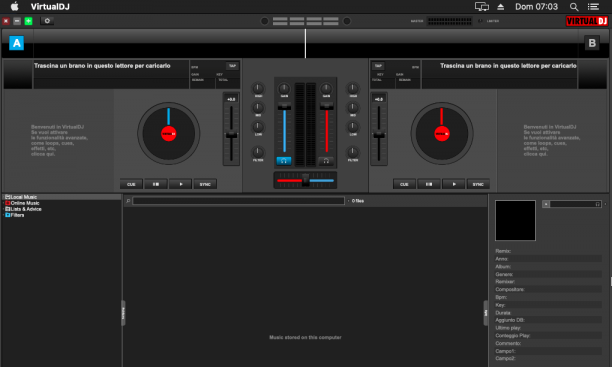
Task: Click the left deck turntable jog wheel
Action: 169,134
